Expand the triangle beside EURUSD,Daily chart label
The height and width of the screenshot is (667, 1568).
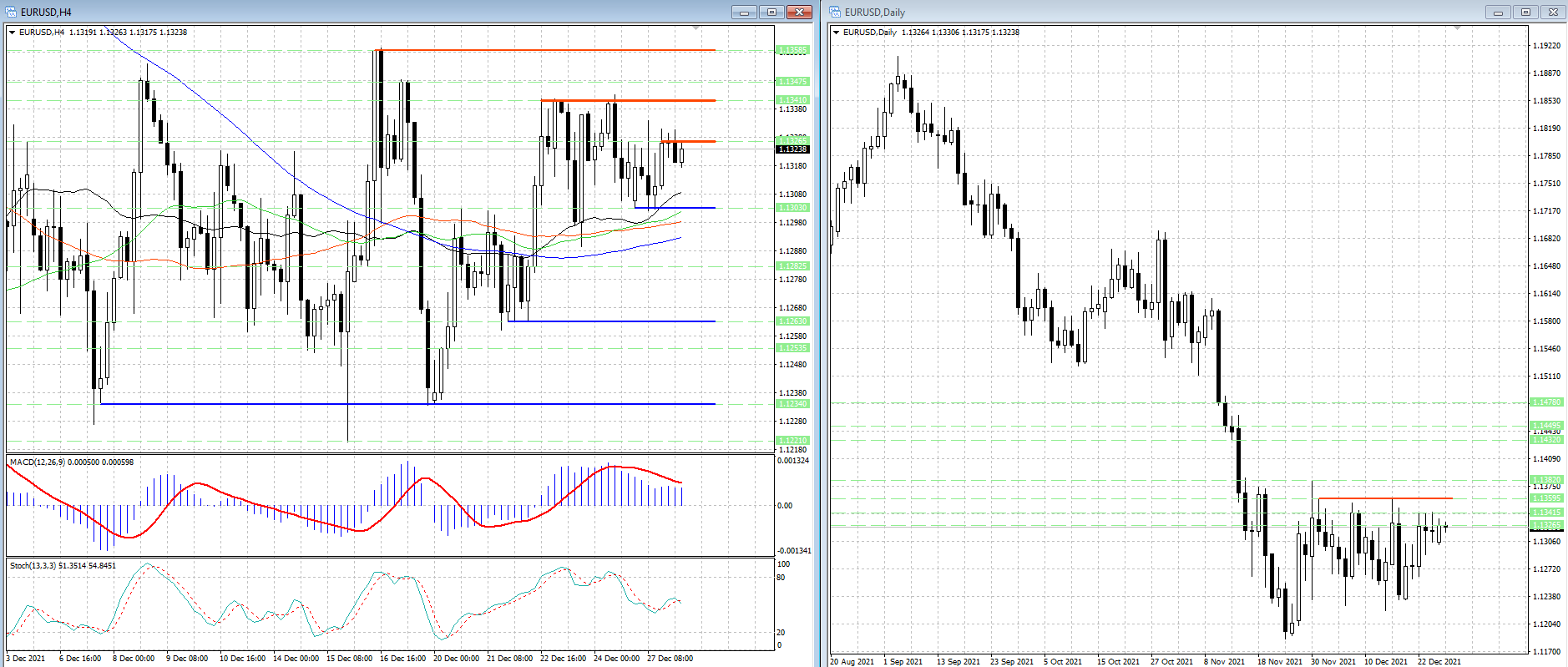pos(837,33)
